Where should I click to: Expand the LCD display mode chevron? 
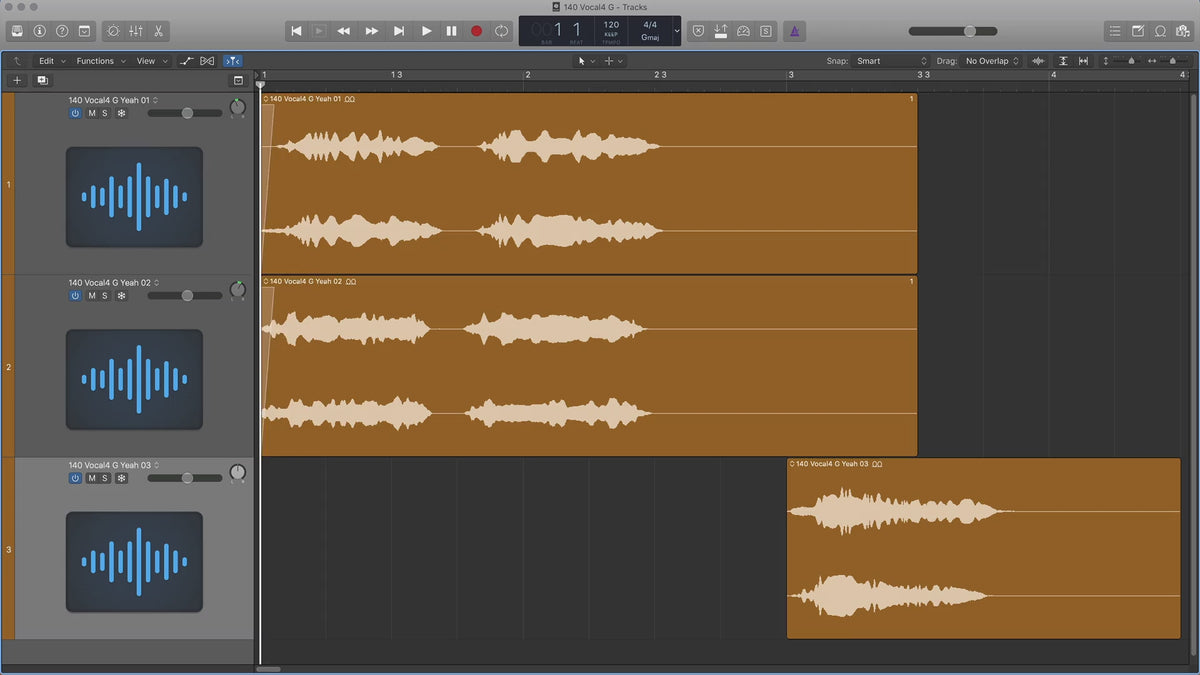pyautogui.click(x=677, y=31)
